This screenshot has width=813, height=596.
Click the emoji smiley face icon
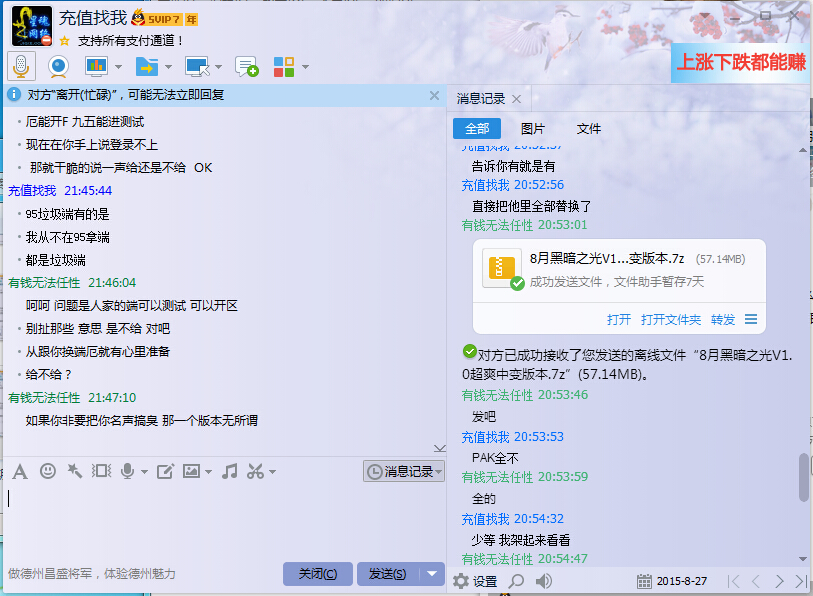(x=47, y=471)
